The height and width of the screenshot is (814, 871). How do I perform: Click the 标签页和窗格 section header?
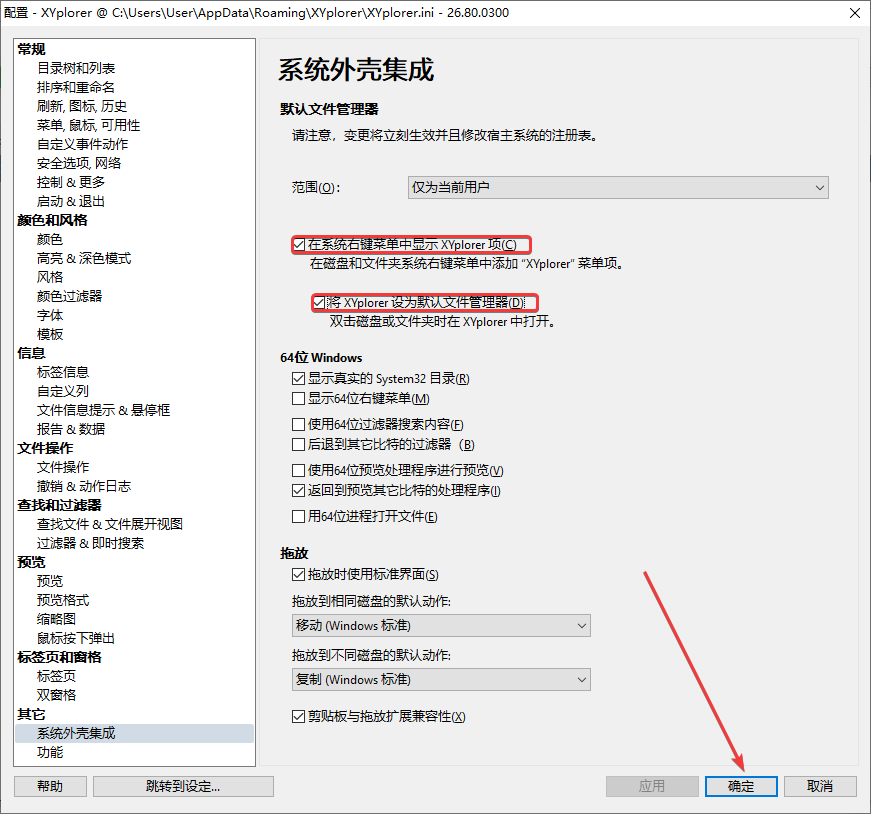59,657
